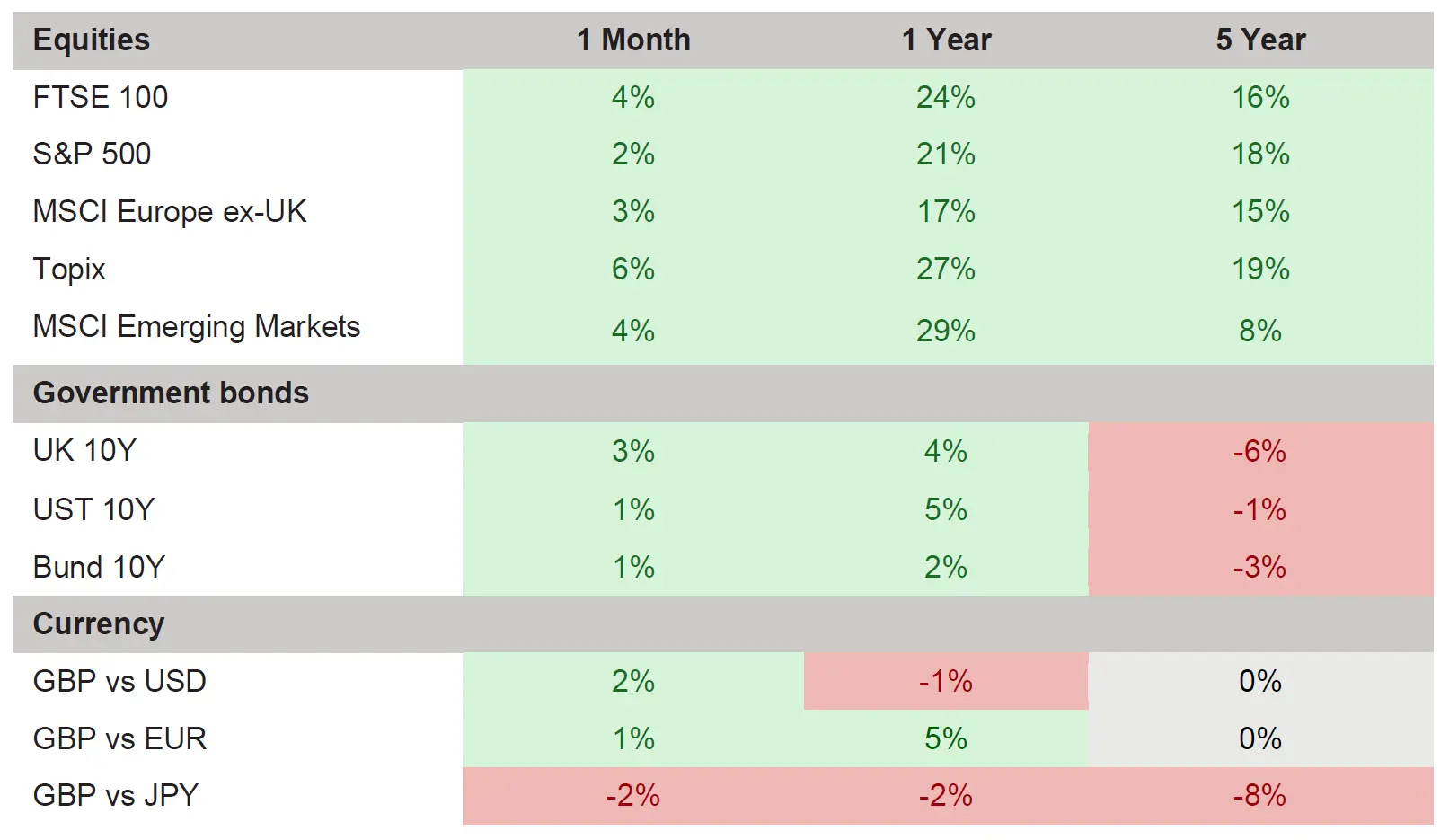This screenshot has height=840, width=1449.
Task: Click the Currency section header
Action: coord(99,623)
